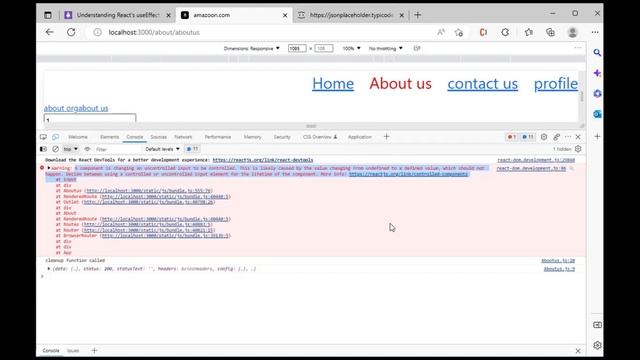Open the No throttling dropdown

pos(385,48)
